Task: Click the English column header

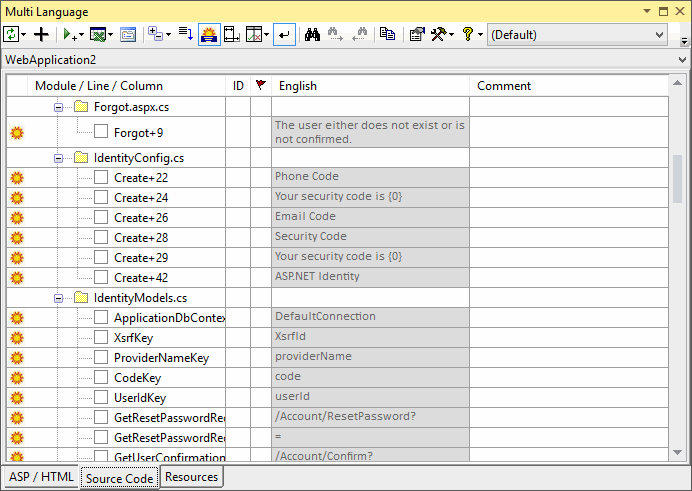Action: (x=370, y=86)
